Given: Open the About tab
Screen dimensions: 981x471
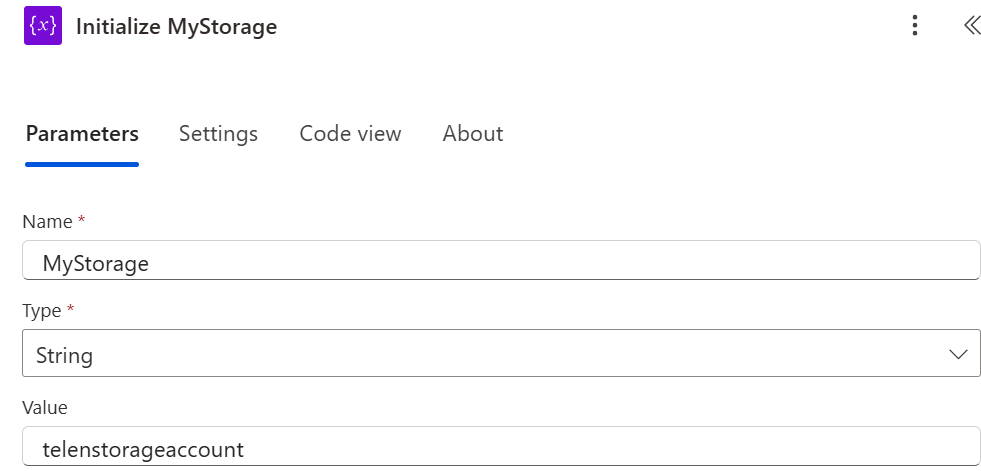Looking at the screenshot, I should click(473, 134).
